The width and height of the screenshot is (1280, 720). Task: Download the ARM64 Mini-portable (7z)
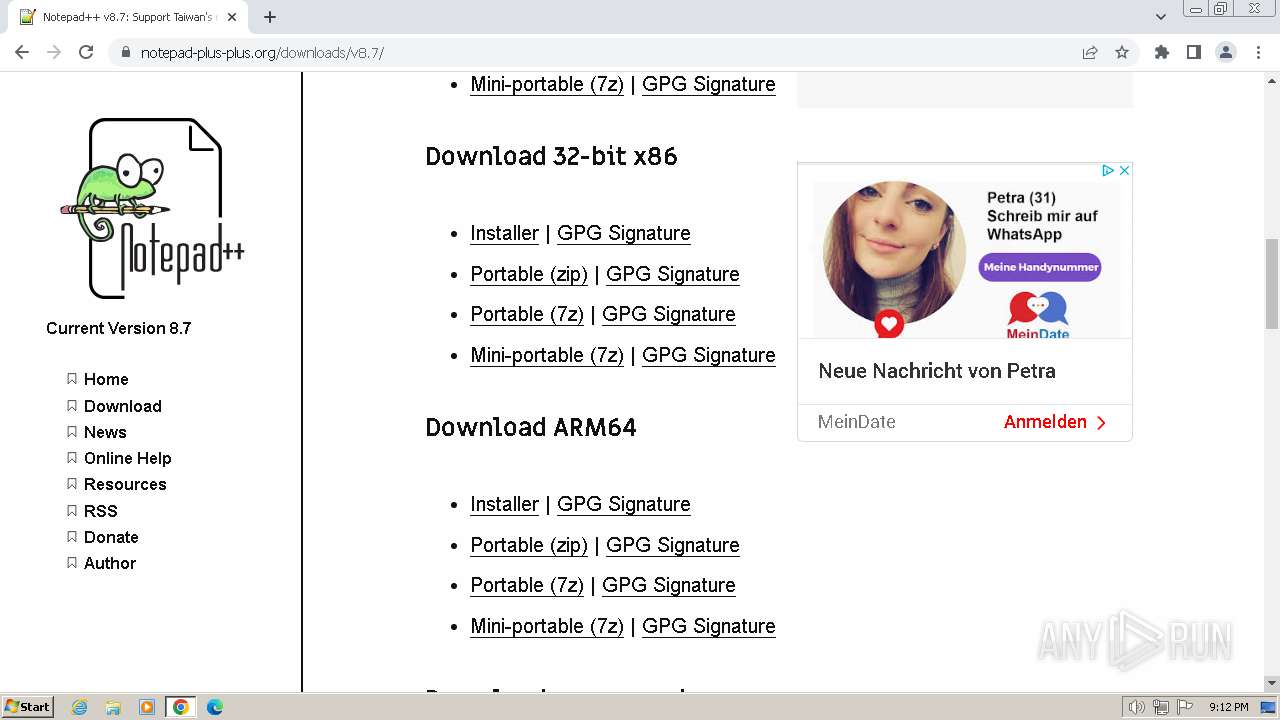pyautogui.click(x=547, y=626)
